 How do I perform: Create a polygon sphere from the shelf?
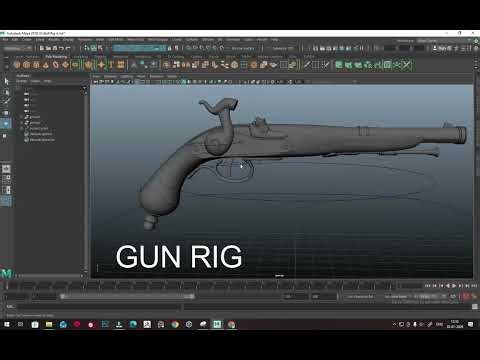tap(17, 65)
